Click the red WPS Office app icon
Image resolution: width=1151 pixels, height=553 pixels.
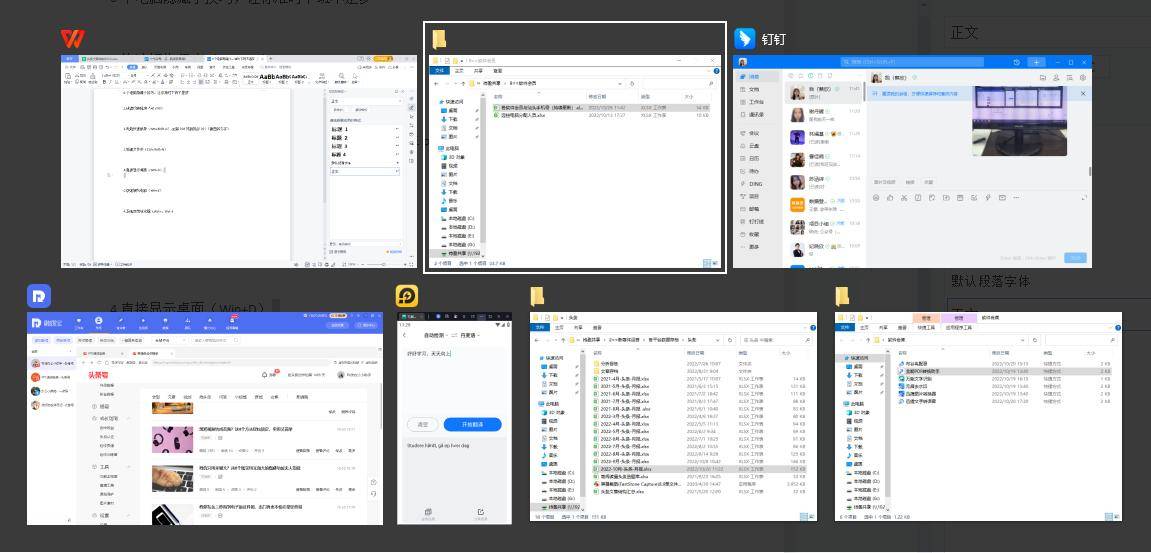point(72,39)
